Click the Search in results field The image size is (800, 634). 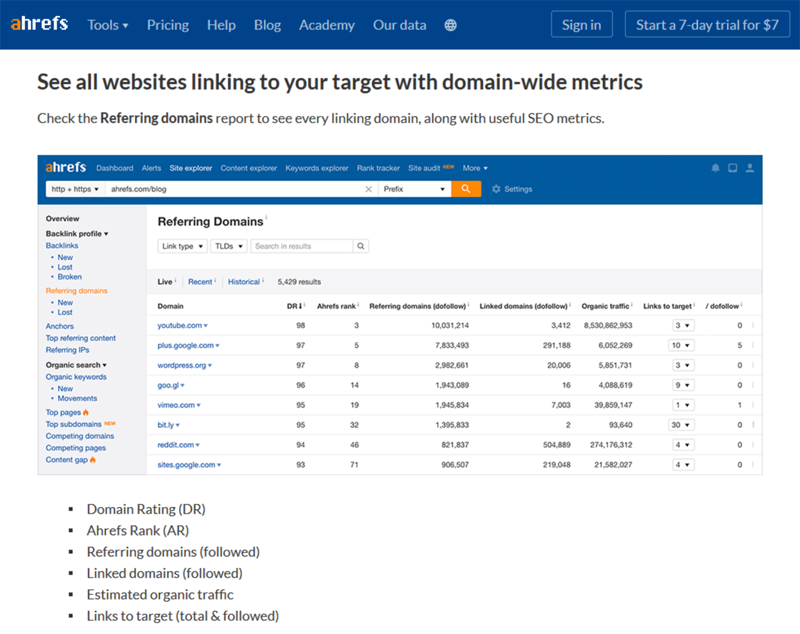pyautogui.click(x=302, y=246)
